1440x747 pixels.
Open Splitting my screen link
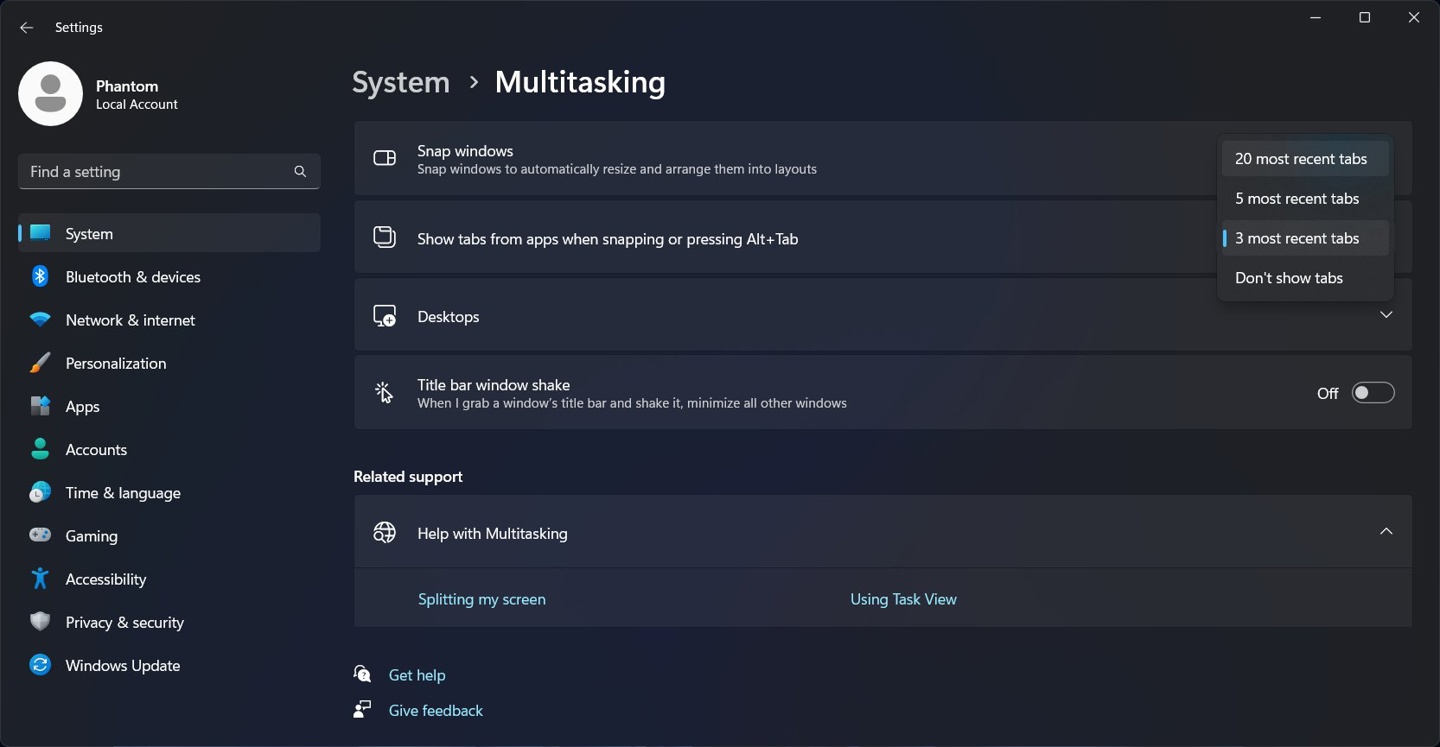pyautogui.click(x=481, y=599)
